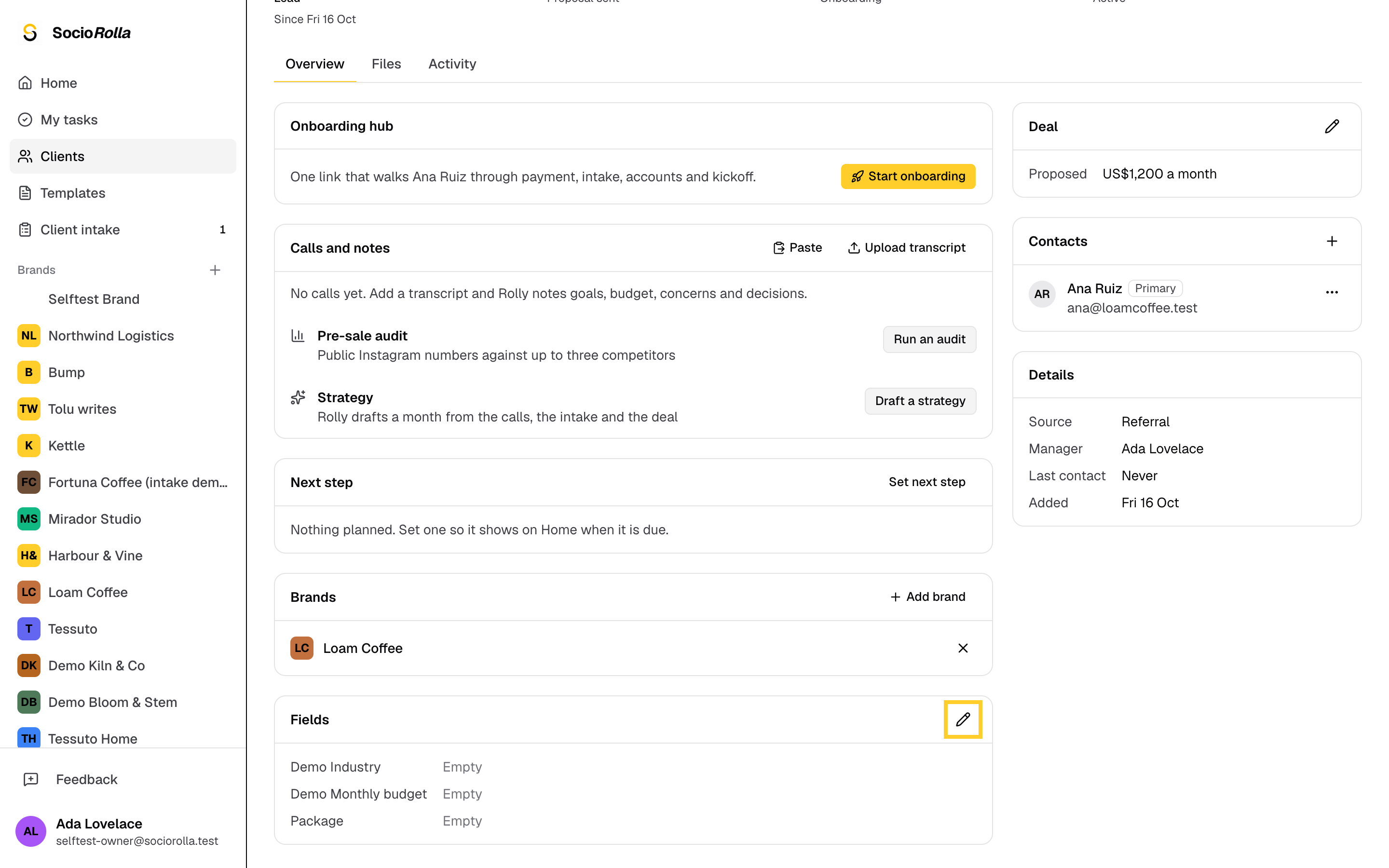This screenshot has width=1389, height=868.
Task: Select Mirador Studio brand
Action: 123,519
